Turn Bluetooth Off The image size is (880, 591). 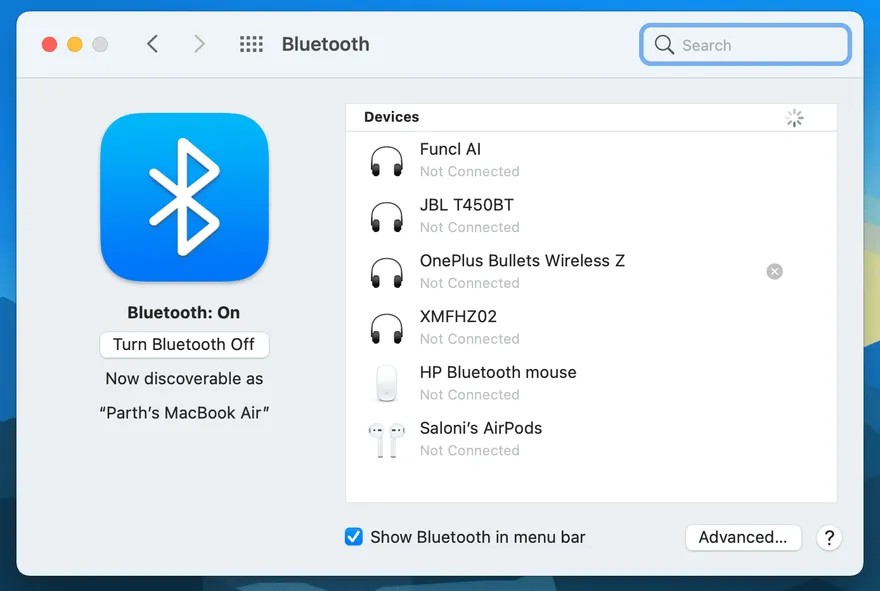tap(184, 344)
